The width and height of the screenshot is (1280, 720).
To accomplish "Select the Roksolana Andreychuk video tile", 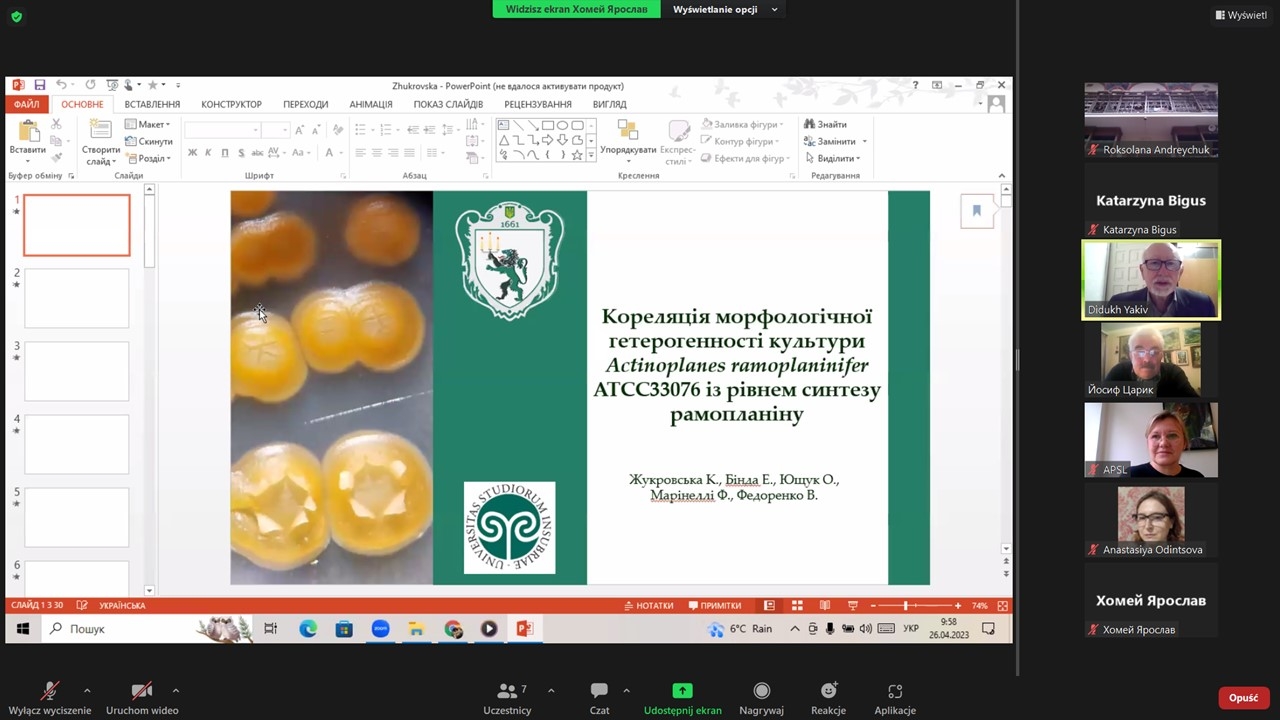I will (x=1151, y=119).
